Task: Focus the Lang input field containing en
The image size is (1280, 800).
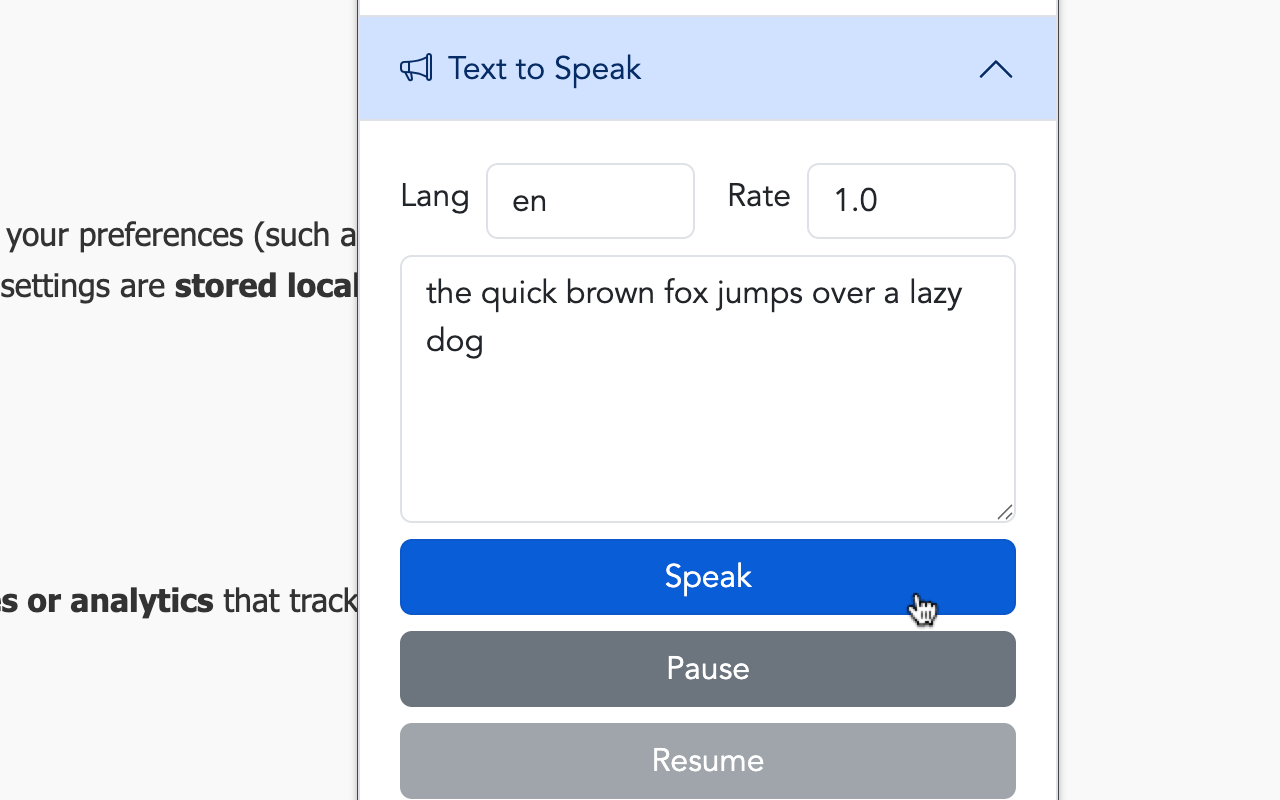Action: tap(590, 201)
